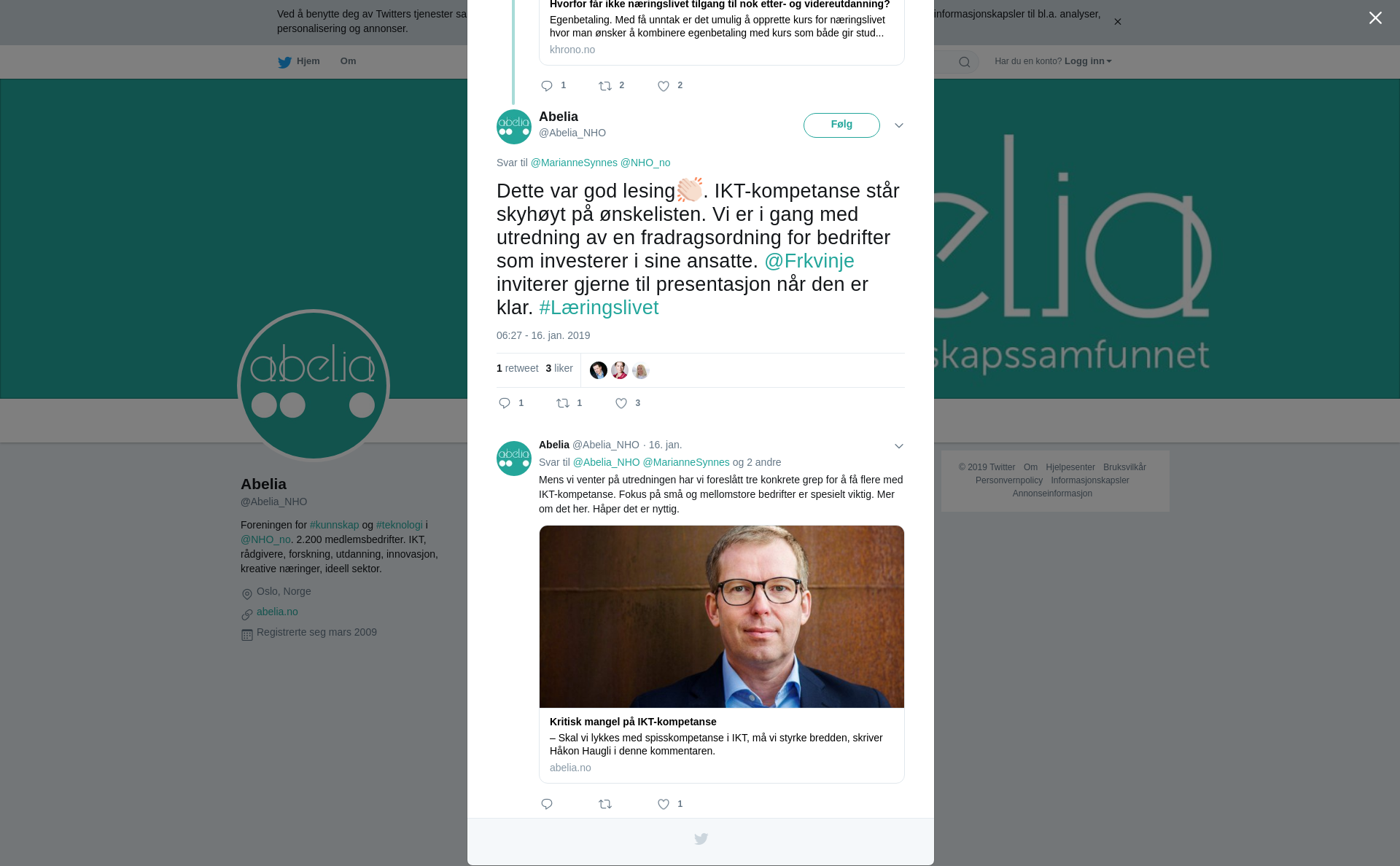
Task: Open the Logg inn dropdown
Action: coord(1088,61)
